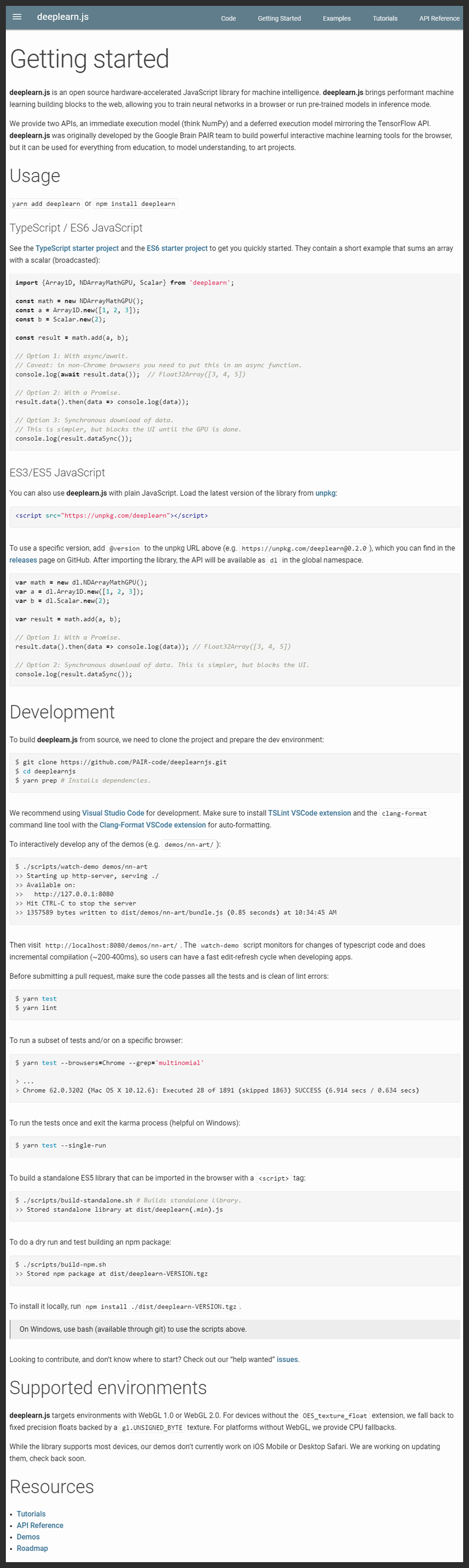Viewport: 469px width, 1568px height.
Task: Open the Code nav item
Action: (x=228, y=18)
